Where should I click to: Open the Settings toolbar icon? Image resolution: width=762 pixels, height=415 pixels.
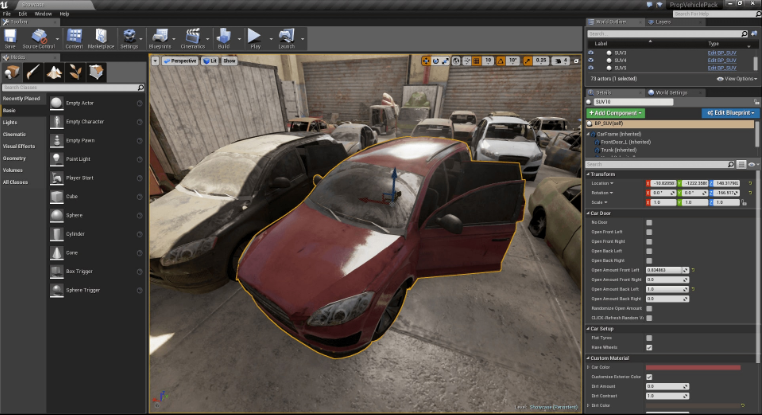[x=129, y=36]
